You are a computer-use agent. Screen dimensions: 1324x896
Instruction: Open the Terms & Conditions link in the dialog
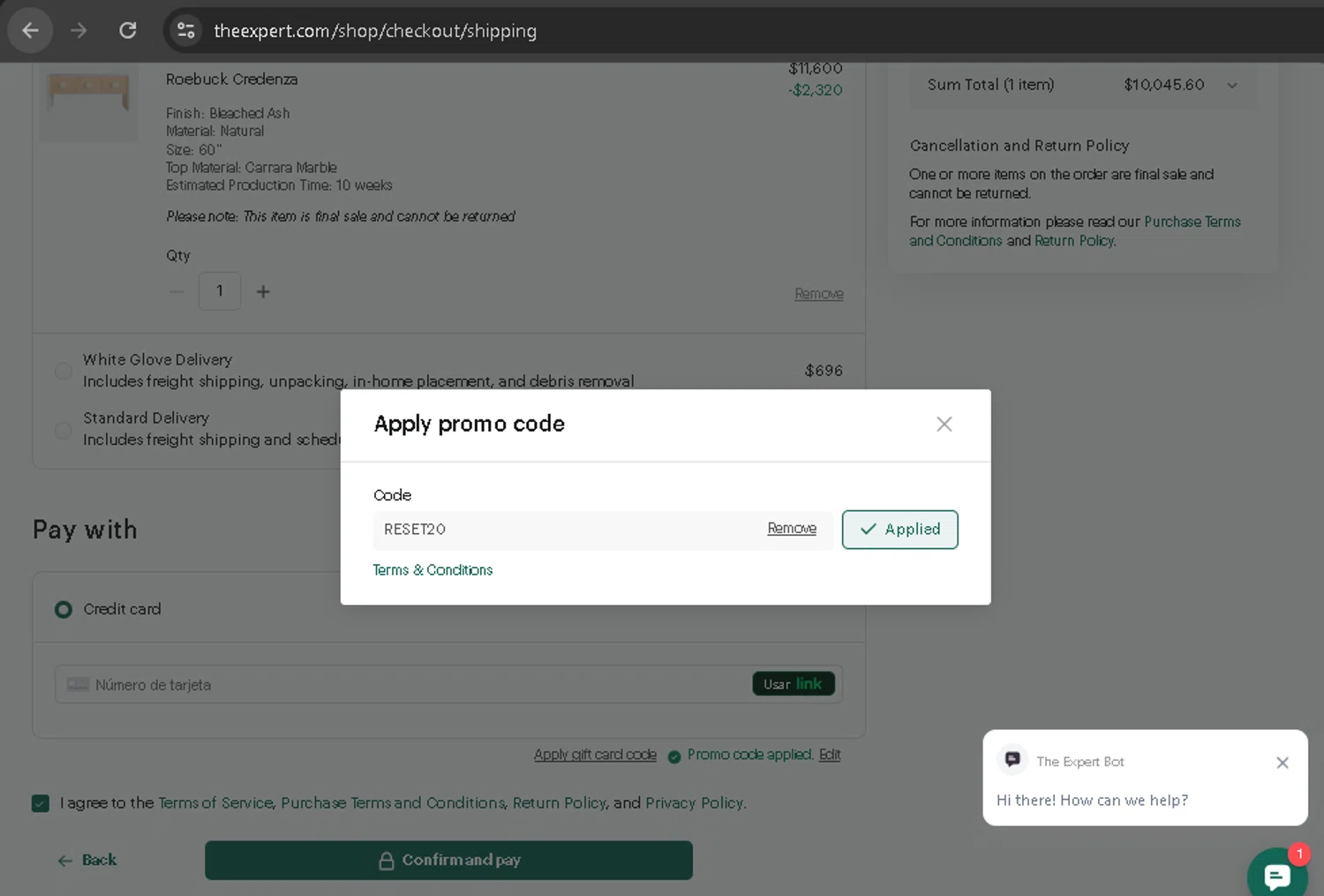coord(433,570)
